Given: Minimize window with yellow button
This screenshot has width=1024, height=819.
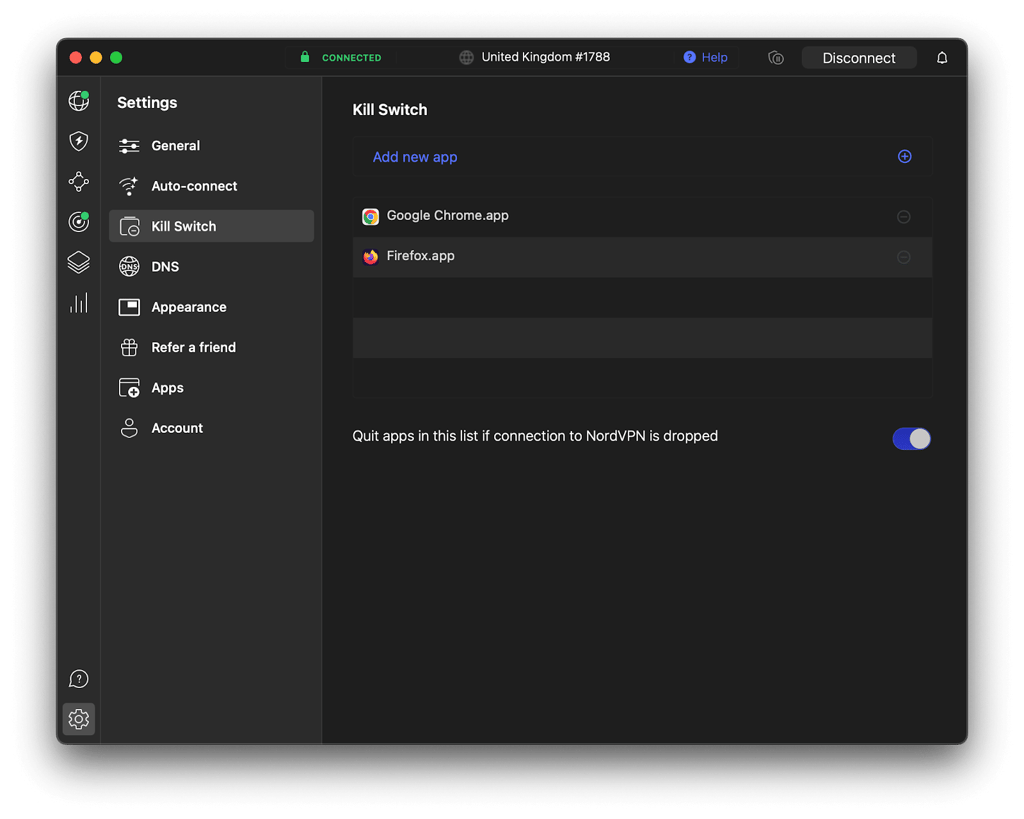Looking at the screenshot, I should point(96,57).
